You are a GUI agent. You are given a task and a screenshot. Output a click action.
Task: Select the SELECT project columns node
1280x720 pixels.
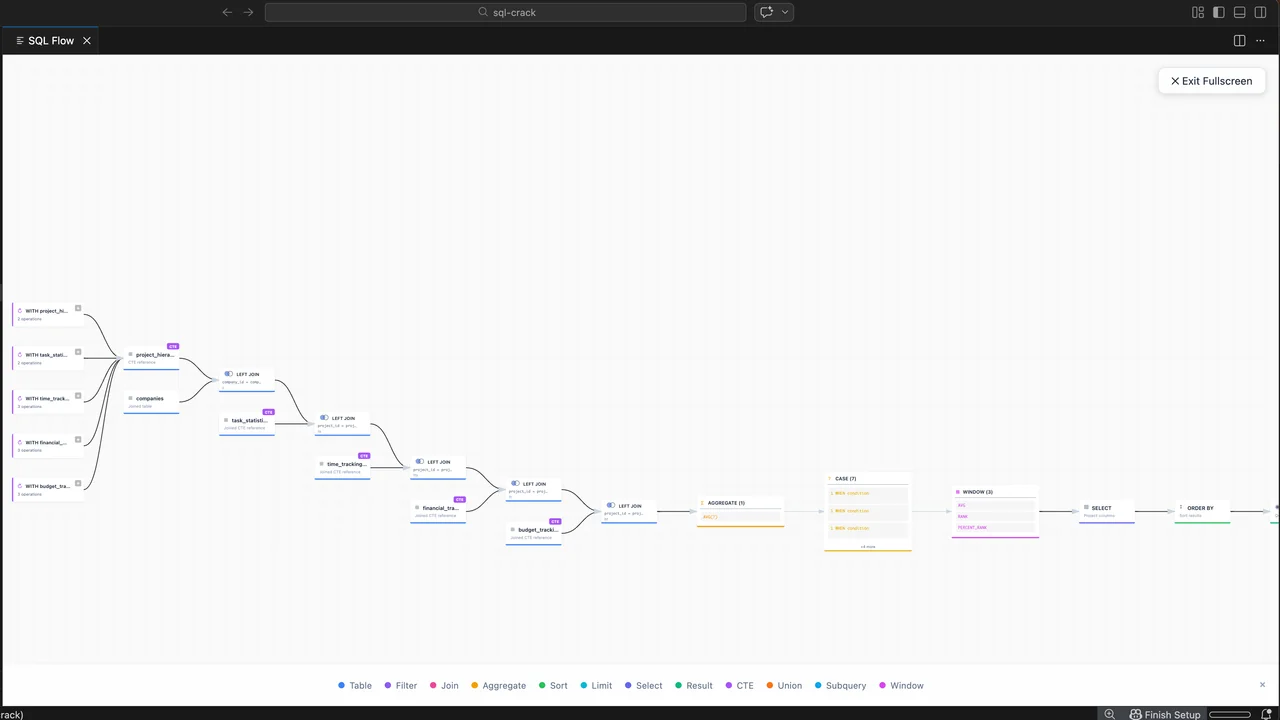[x=1107, y=511]
